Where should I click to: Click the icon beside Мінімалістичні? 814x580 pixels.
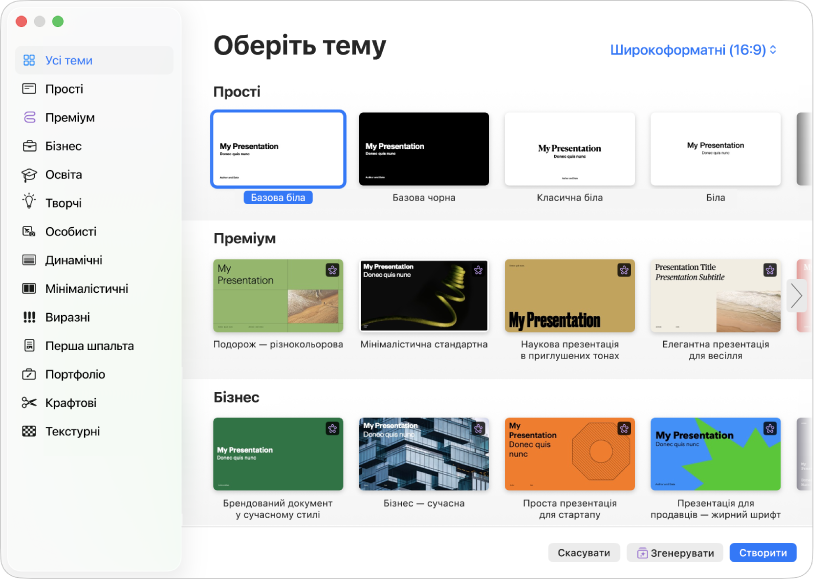pyautogui.click(x=29, y=289)
